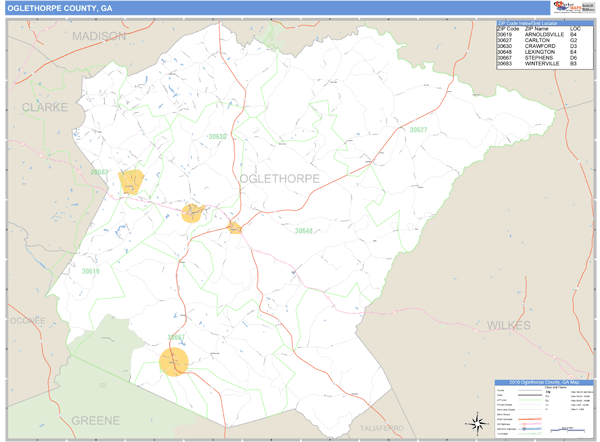Click the blue Interstate Highways sample in the legend
Screen dimensions: 600x442
[530, 429]
